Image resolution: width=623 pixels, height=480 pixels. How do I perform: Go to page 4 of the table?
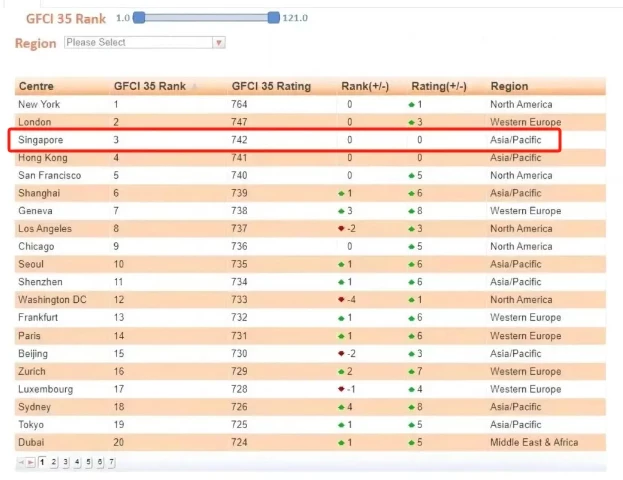(77, 462)
